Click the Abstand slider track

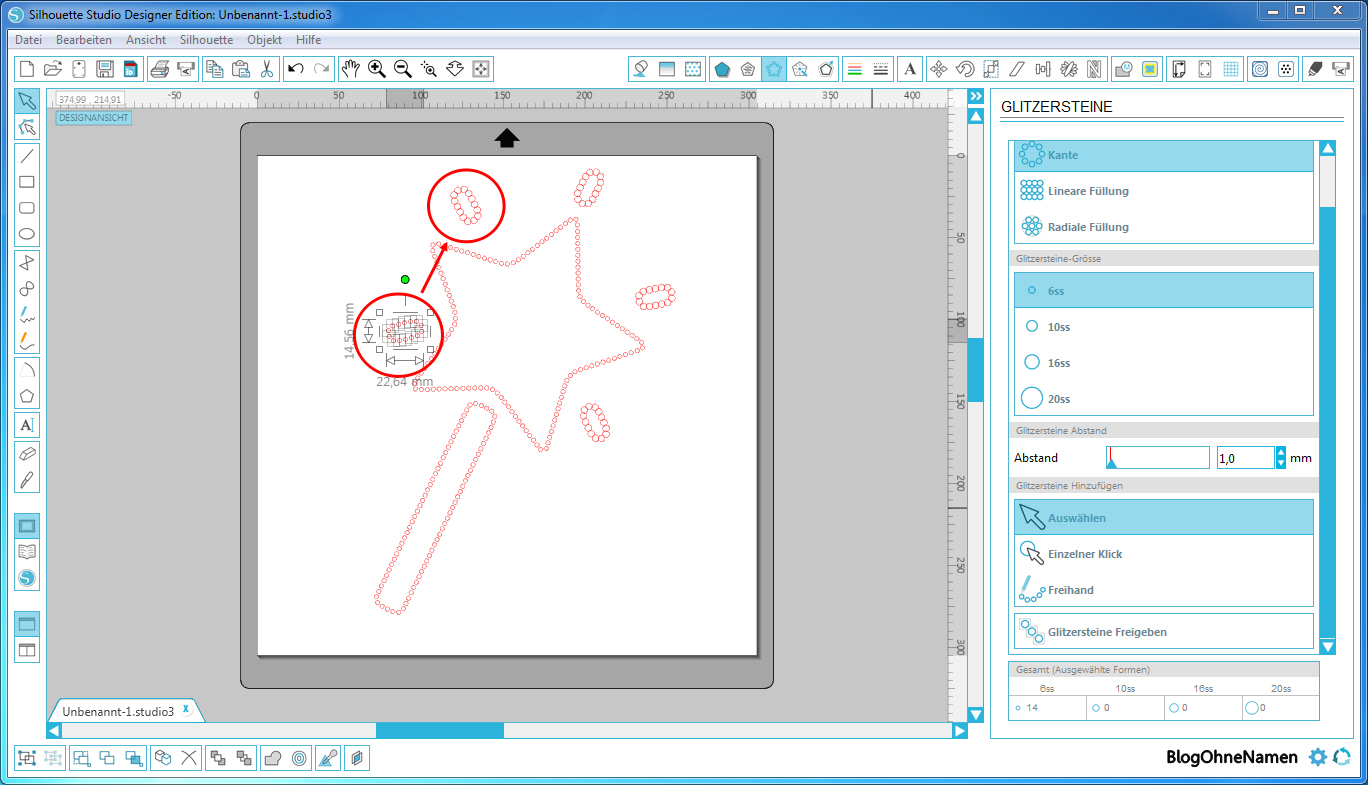click(x=1158, y=458)
